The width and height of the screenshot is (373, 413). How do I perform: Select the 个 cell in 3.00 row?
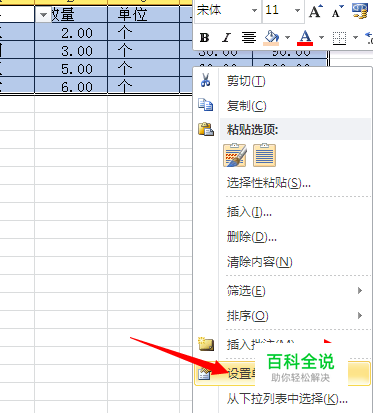(143, 50)
